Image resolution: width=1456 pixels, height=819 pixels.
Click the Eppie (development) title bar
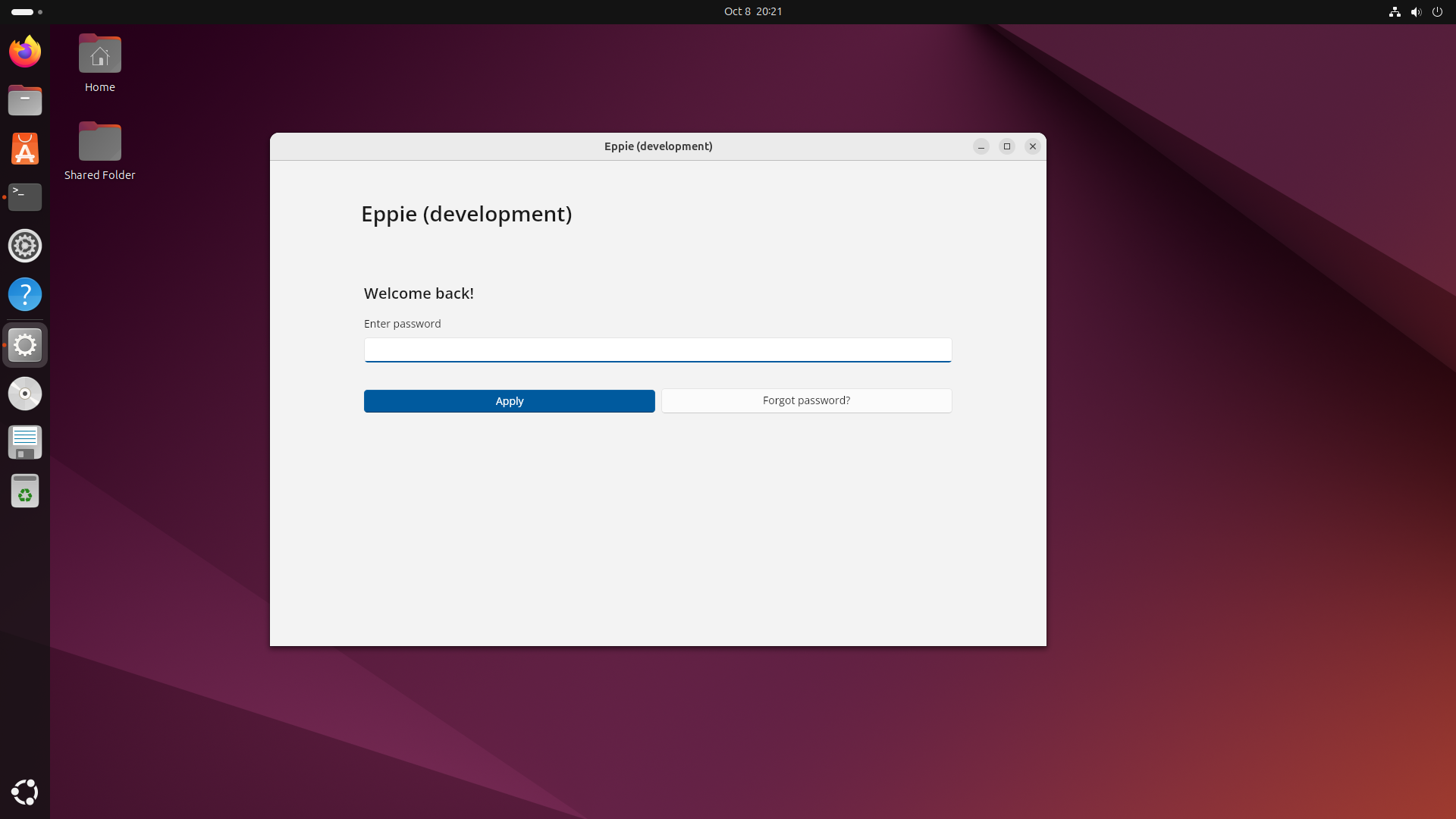pos(657,146)
